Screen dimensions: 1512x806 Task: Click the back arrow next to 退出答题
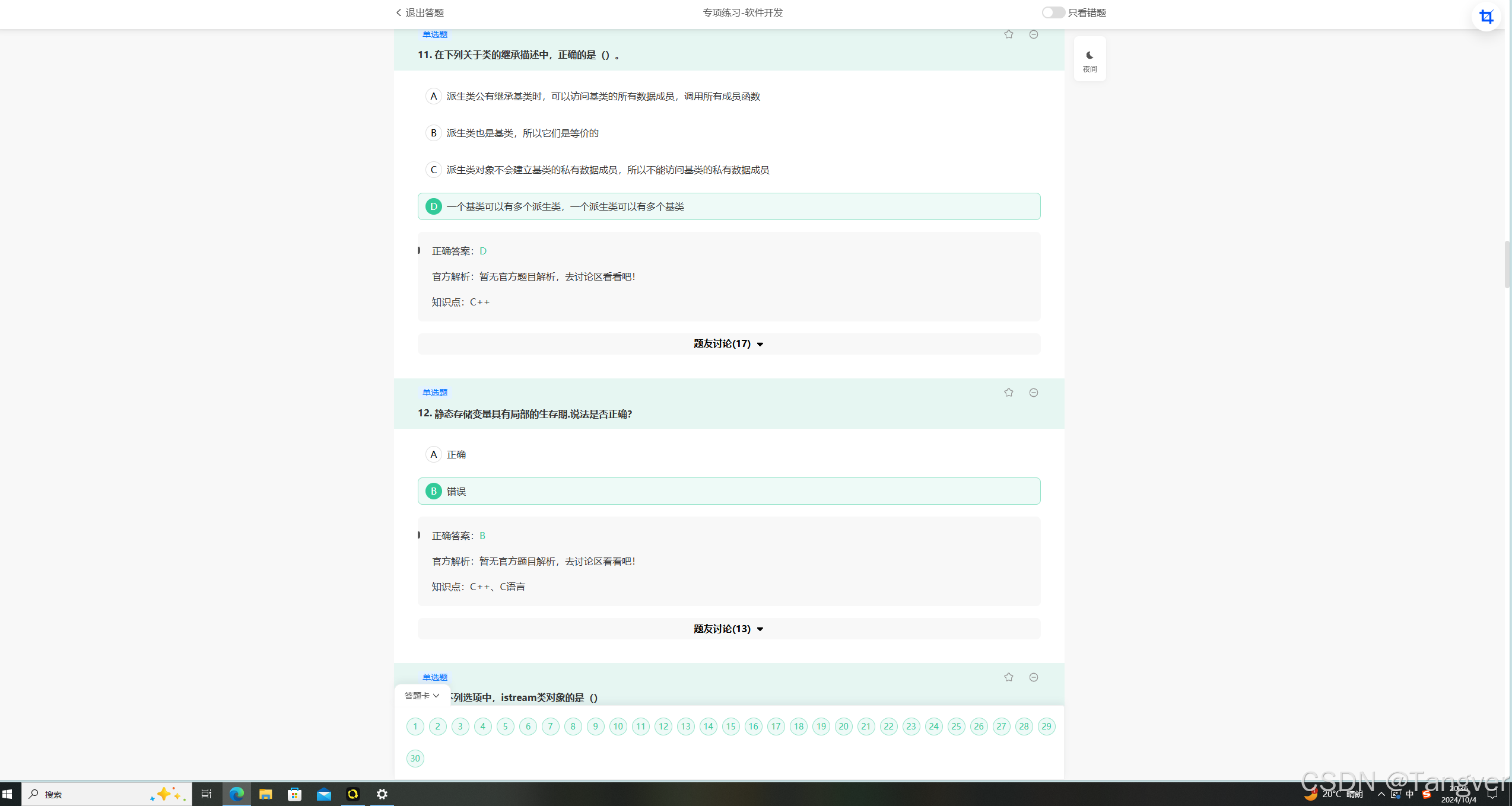399,12
